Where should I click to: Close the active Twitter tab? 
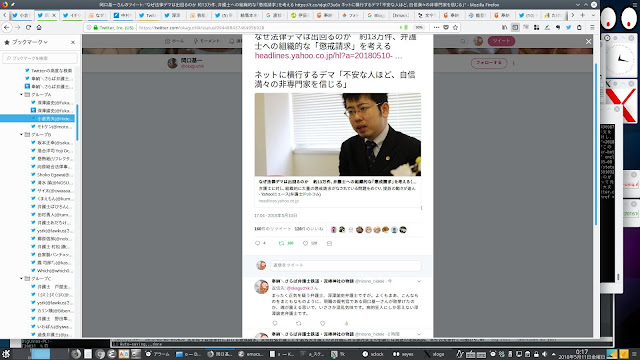[54, 15]
